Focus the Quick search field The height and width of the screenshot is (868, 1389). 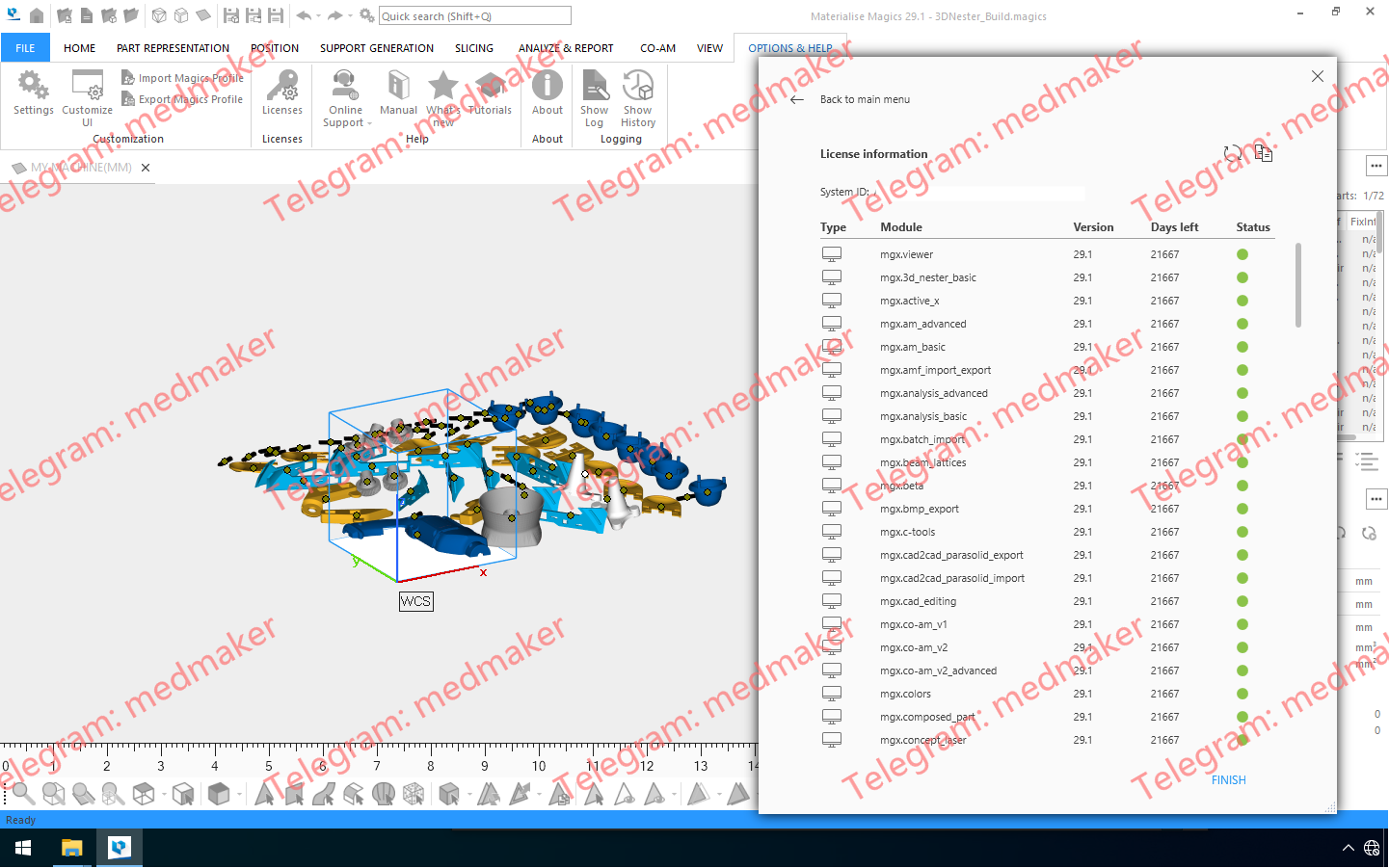coord(474,16)
